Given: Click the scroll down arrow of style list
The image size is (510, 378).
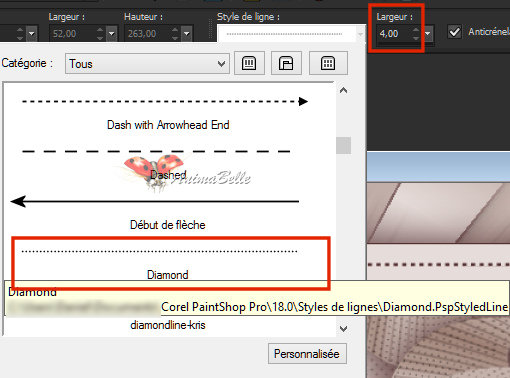Looking at the screenshot, I should click(x=343, y=329).
